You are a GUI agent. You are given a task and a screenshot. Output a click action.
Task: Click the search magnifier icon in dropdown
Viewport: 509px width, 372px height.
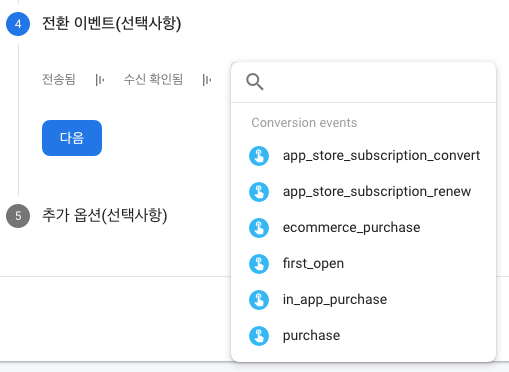[x=255, y=82]
